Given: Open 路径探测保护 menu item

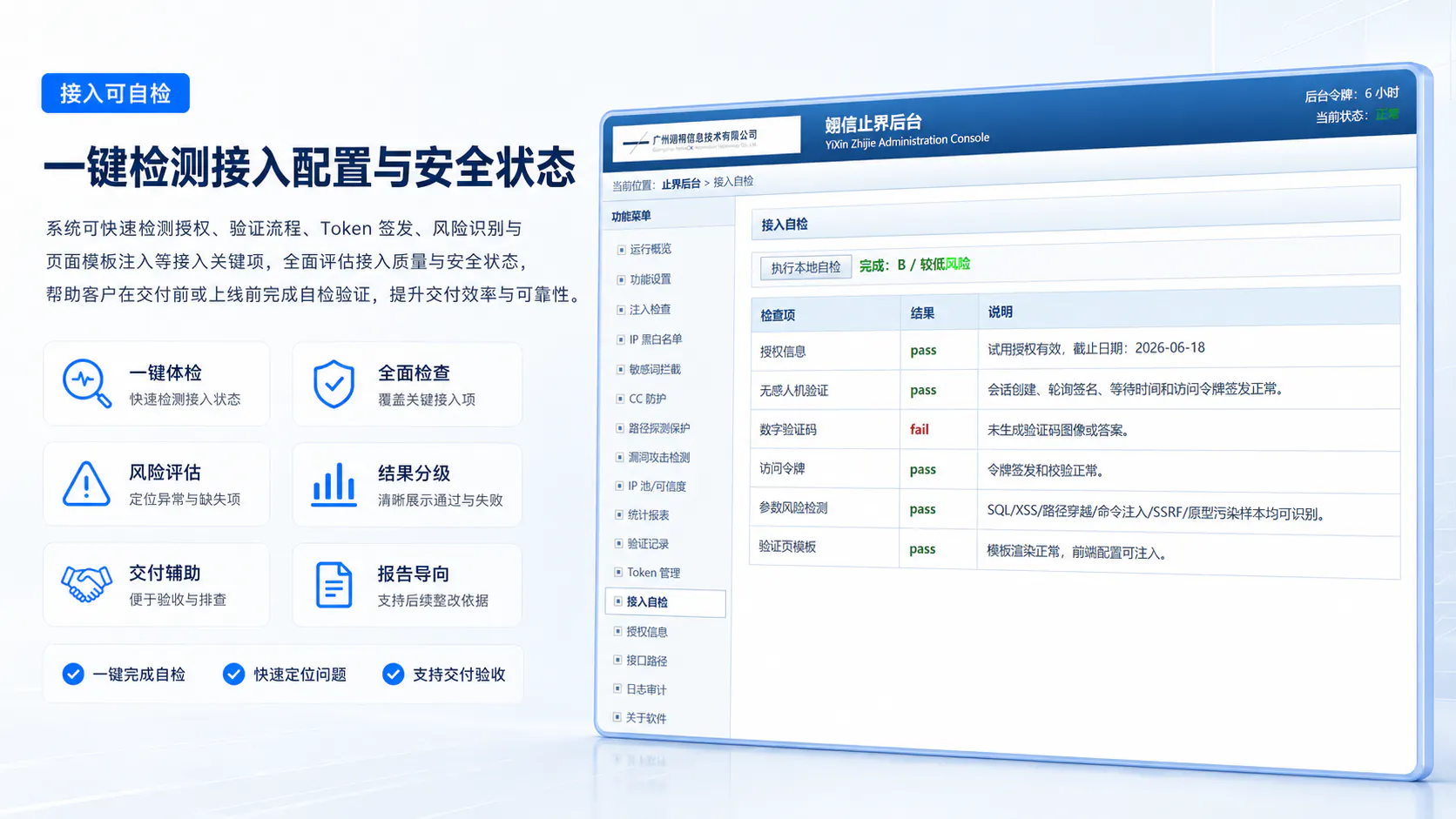Looking at the screenshot, I should coord(659,428).
